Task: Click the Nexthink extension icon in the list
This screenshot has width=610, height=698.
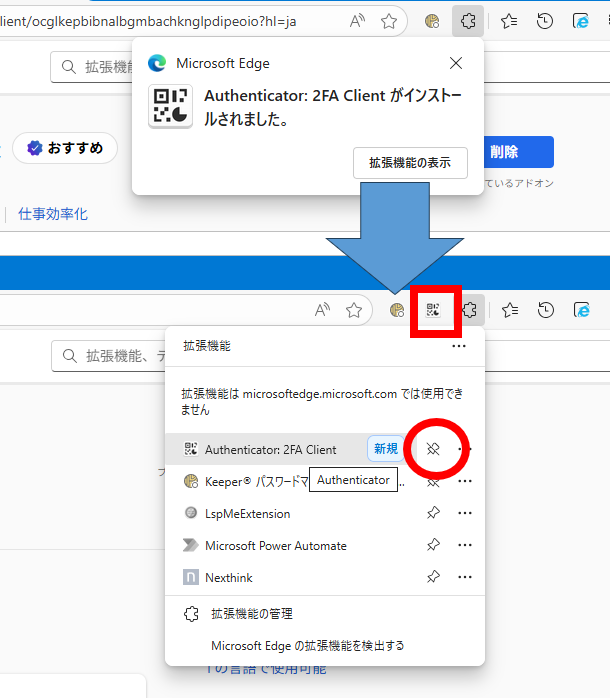Action: (190, 577)
